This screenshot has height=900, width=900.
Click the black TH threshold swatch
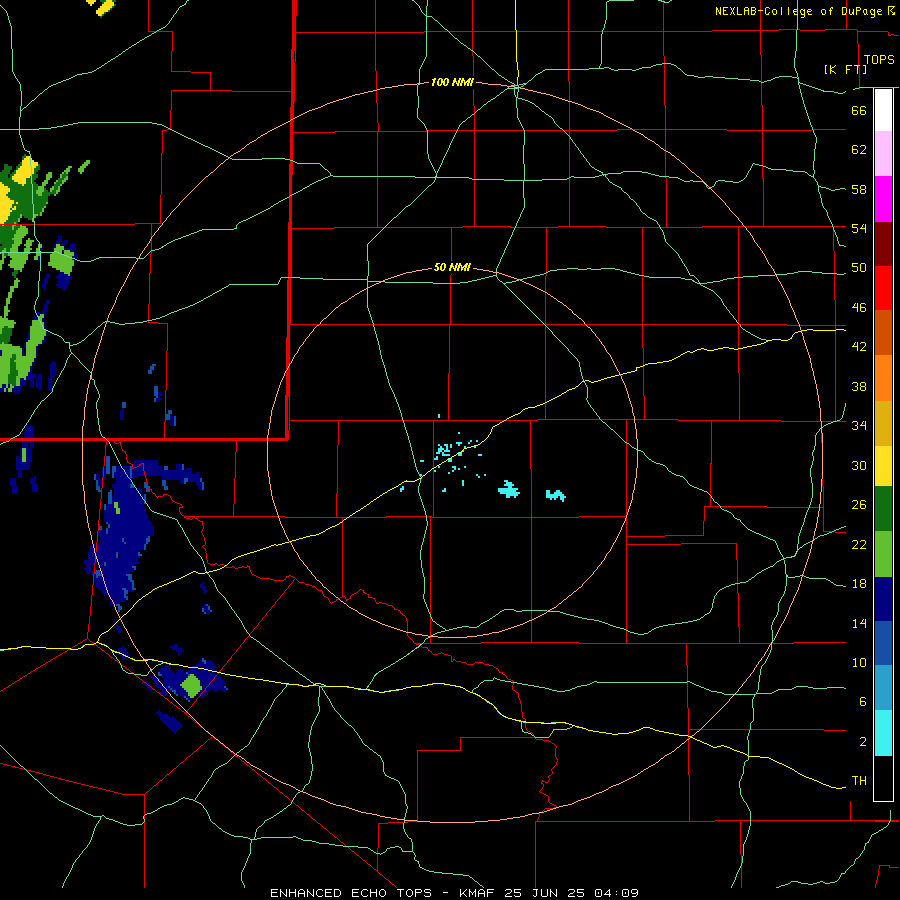tap(883, 778)
